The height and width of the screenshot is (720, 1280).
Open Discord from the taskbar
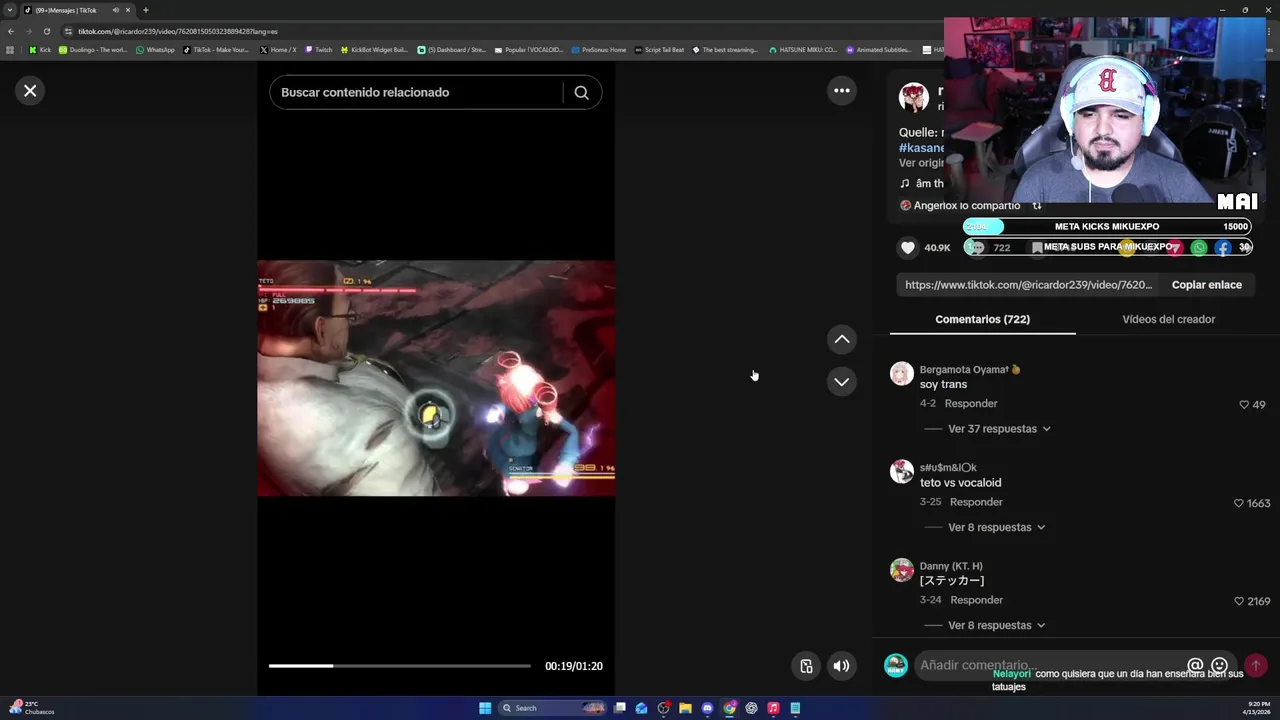[707, 708]
